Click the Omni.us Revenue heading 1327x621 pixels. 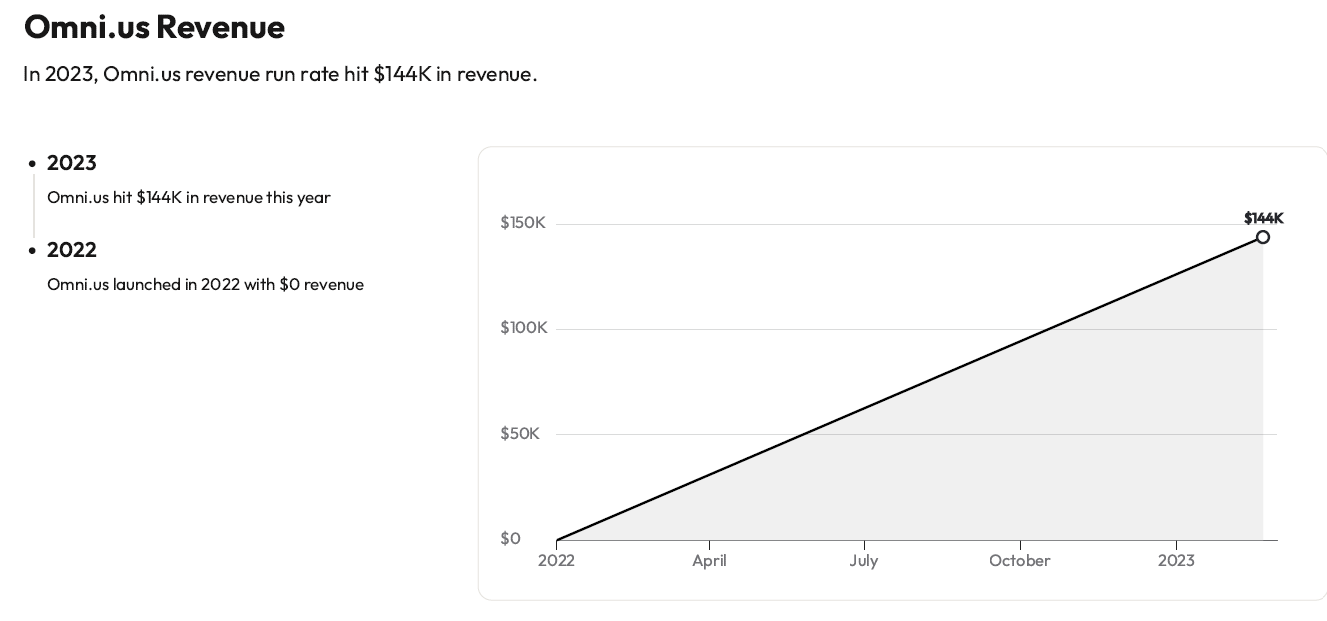[154, 27]
